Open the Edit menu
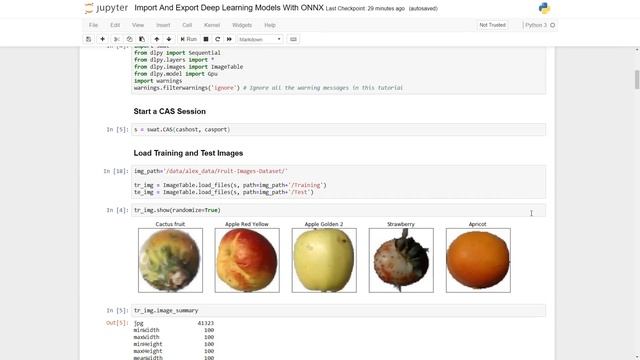The height and width of the screenshot is (360, 640). (115, 25)
